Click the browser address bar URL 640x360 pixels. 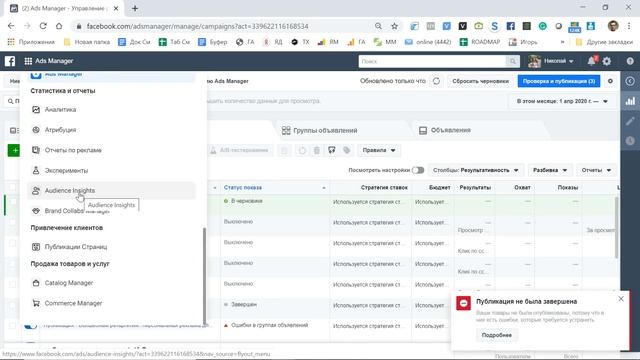tap(197, 26)
